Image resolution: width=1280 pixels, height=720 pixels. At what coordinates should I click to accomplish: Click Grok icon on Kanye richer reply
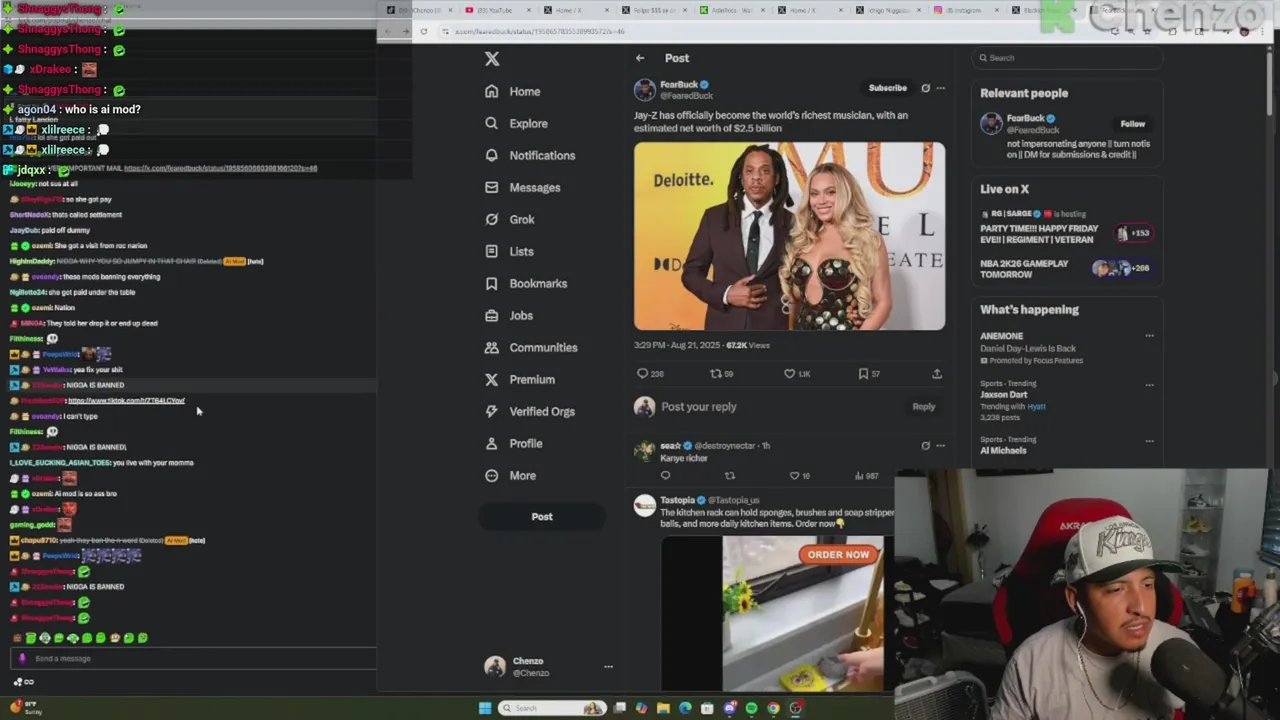click(x=925, y=446)
